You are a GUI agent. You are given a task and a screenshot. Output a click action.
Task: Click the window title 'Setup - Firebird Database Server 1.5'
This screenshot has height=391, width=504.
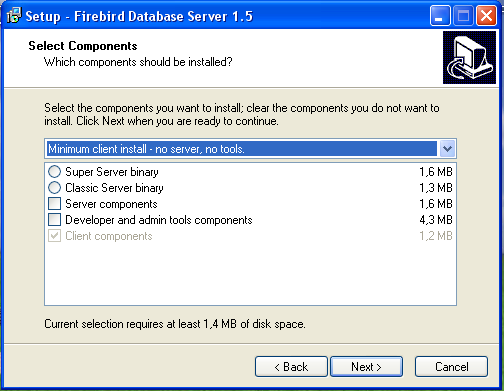[139, 16]
